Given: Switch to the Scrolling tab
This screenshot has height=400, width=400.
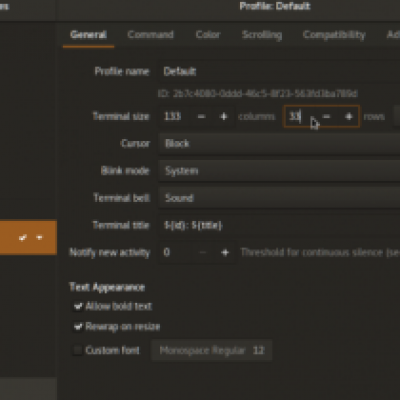Looking at the screenshot, I should [x=262, y=35].
